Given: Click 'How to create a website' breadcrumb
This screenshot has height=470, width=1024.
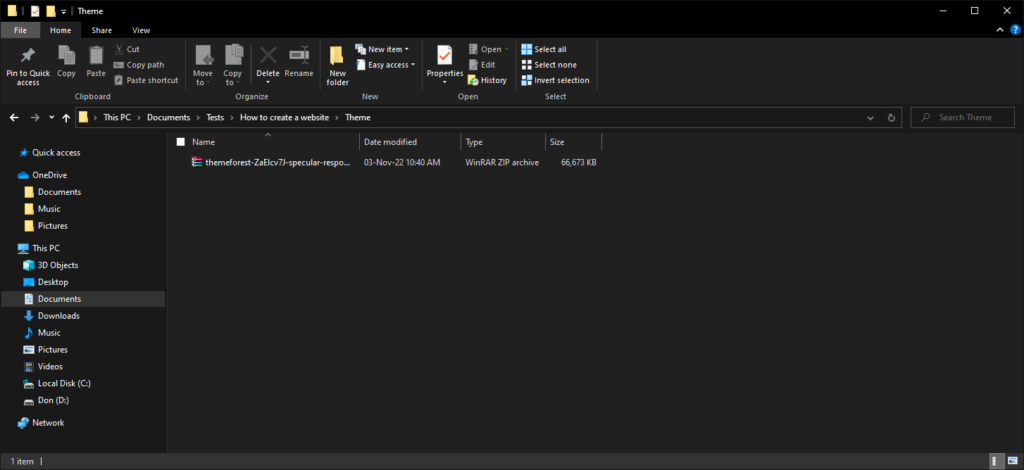Looking at the screenshot, I should 285,118.
